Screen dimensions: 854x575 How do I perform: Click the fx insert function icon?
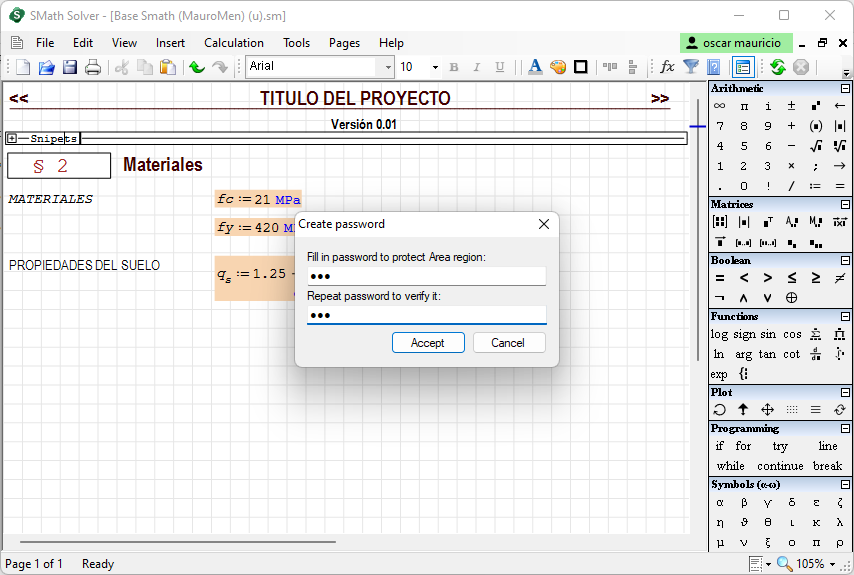[667, 67]
